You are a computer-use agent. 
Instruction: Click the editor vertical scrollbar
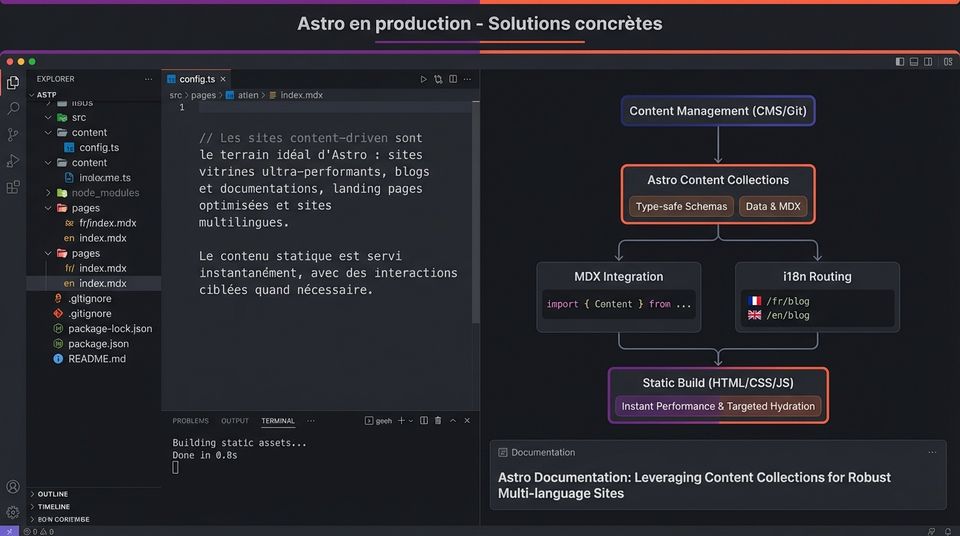476,213
